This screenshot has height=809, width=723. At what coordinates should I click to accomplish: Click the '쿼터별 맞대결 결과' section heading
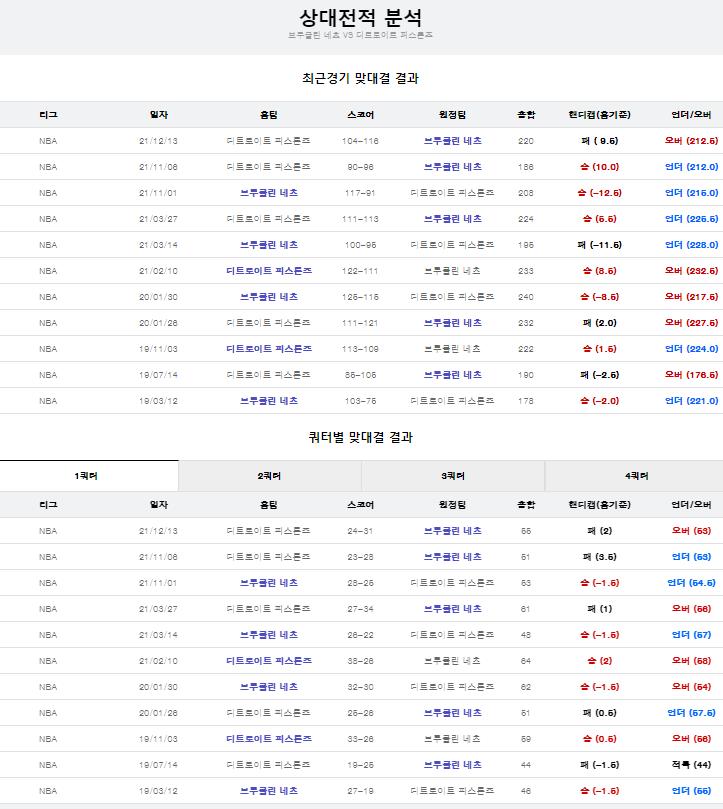point(360,438)
